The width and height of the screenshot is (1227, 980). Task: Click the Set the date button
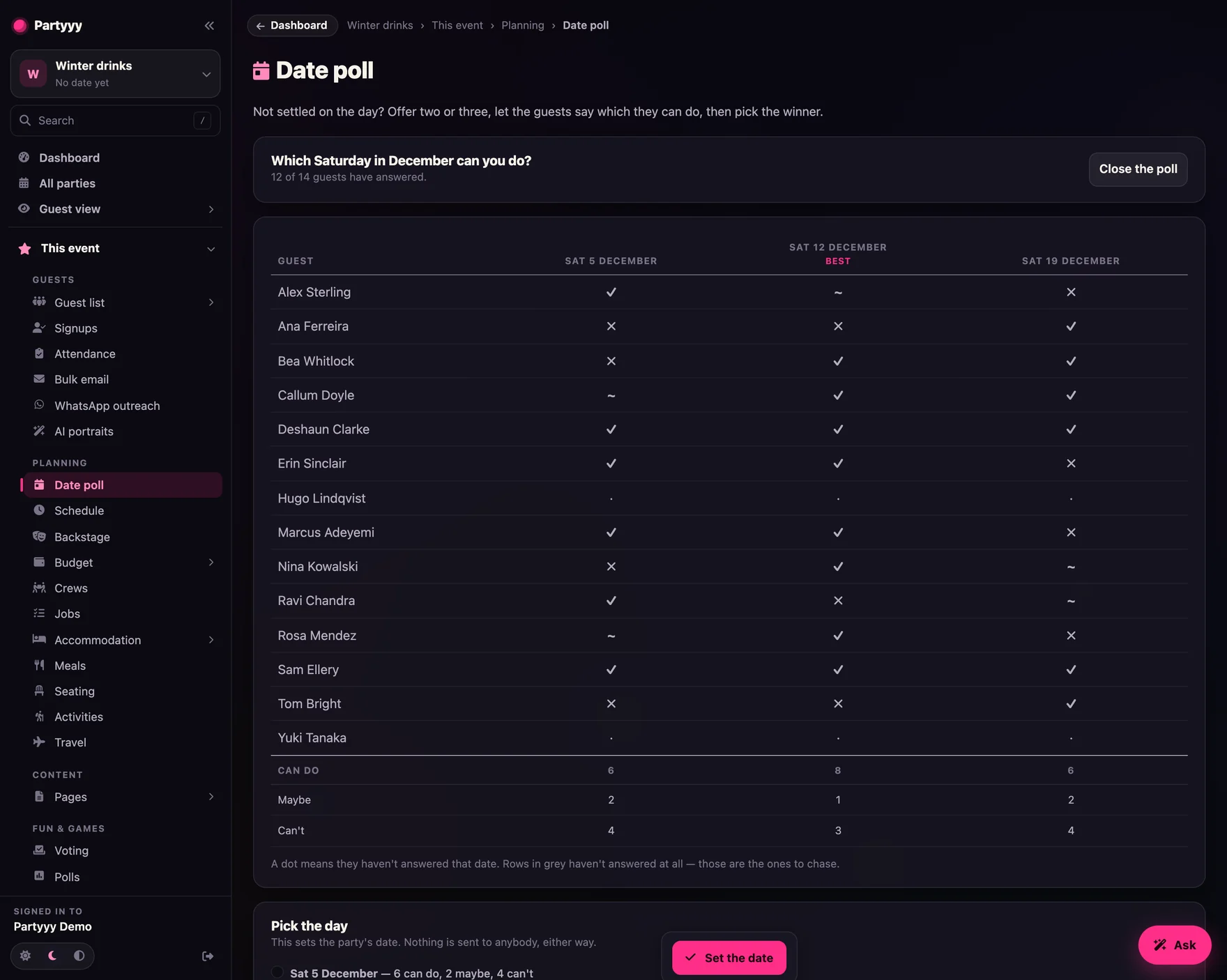pos(729,958)
